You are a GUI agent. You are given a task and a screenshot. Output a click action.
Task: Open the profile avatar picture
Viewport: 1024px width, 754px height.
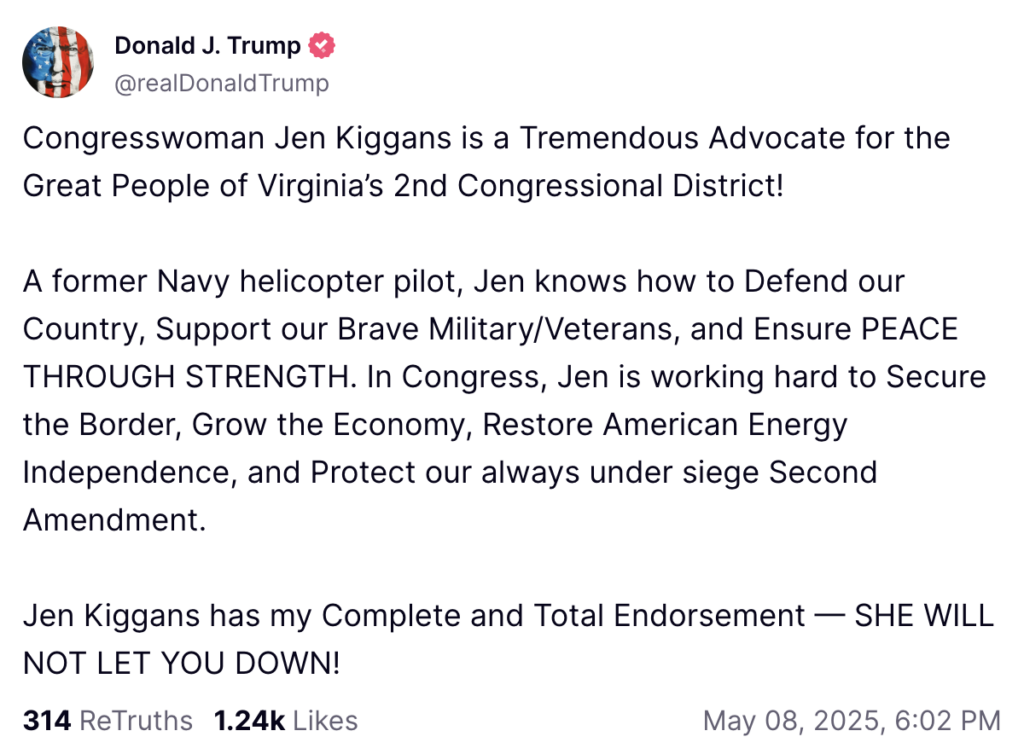click(58, 63)
